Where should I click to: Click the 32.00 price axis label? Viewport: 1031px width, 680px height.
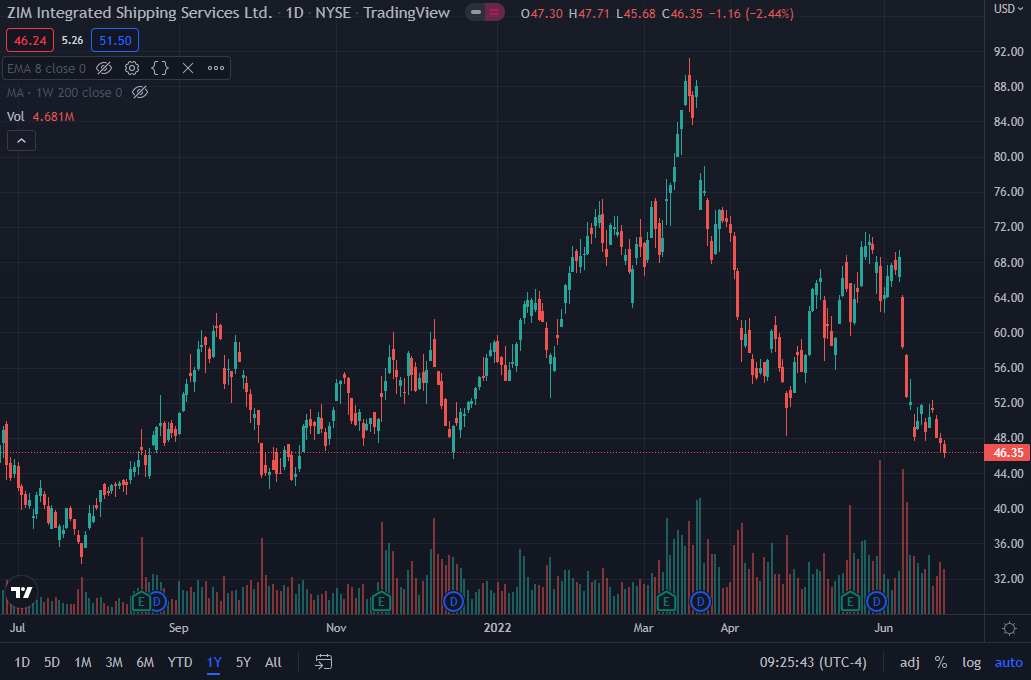pyautogui.click(x=1009, y=579)
